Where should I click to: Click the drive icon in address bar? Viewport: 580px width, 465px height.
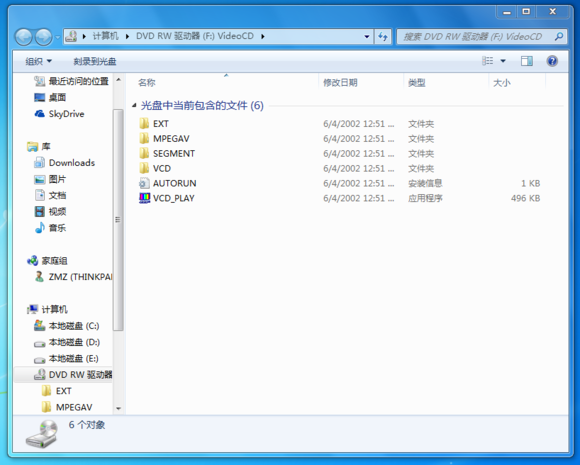[71, 36]
